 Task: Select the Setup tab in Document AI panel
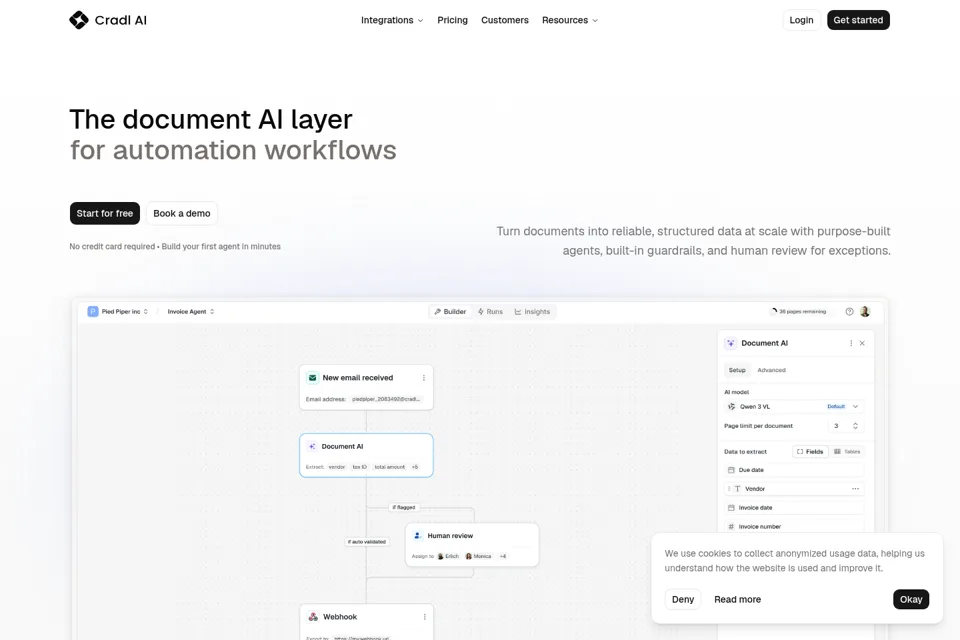pos(737,370)
